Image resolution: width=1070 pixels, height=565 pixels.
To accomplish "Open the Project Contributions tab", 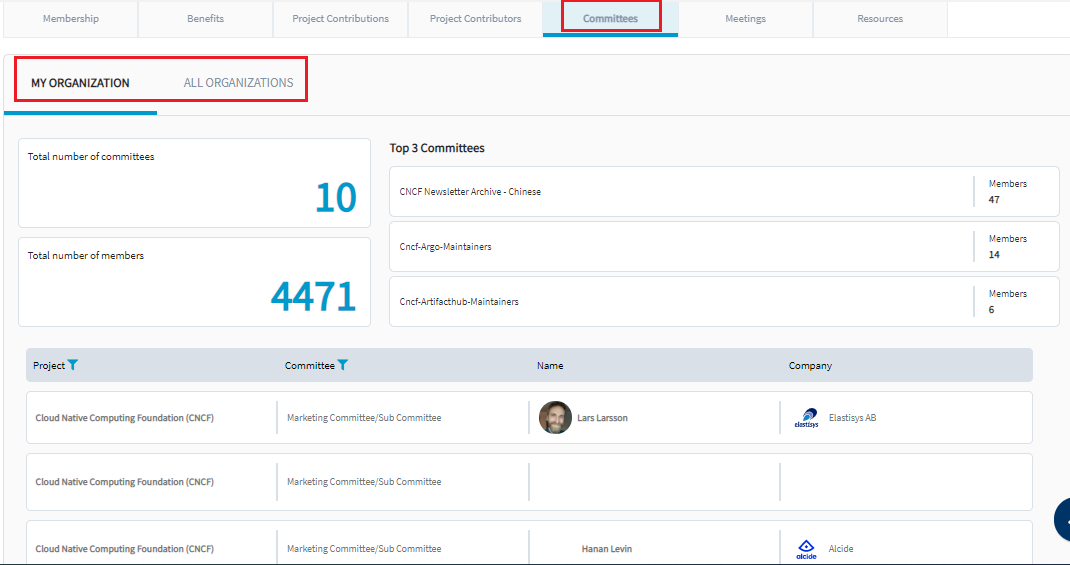I will 341,18.
